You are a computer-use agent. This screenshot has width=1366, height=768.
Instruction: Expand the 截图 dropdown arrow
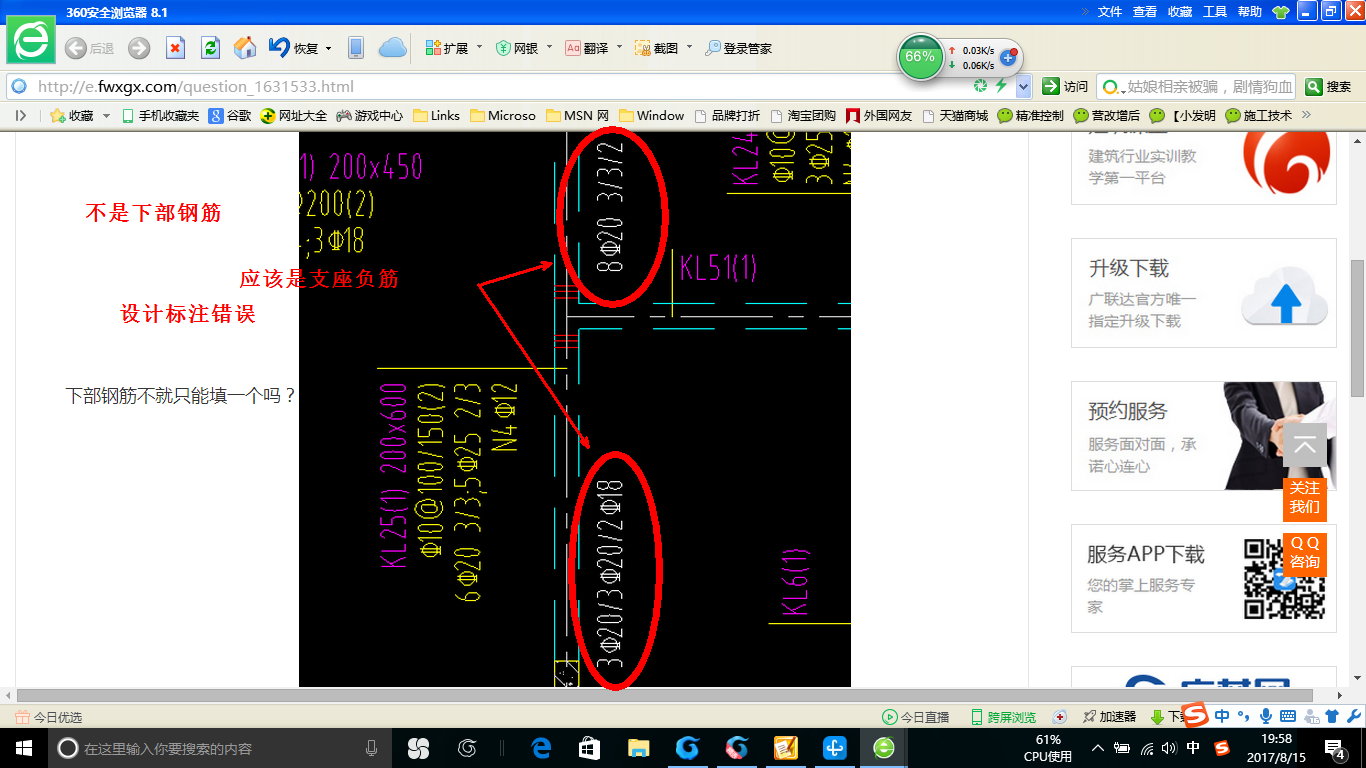pos(689,47)
